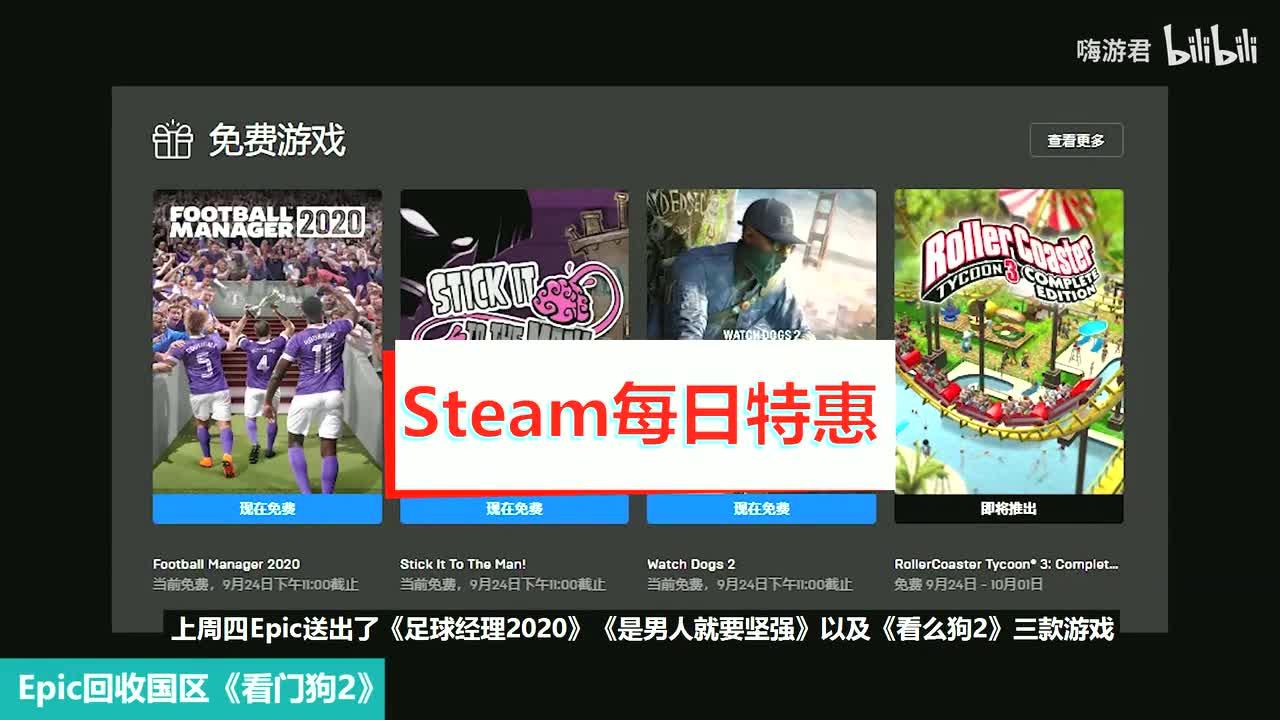Open the Football Manager 2020 title link
1280x720 pixels.
click(x=226, y=564)
